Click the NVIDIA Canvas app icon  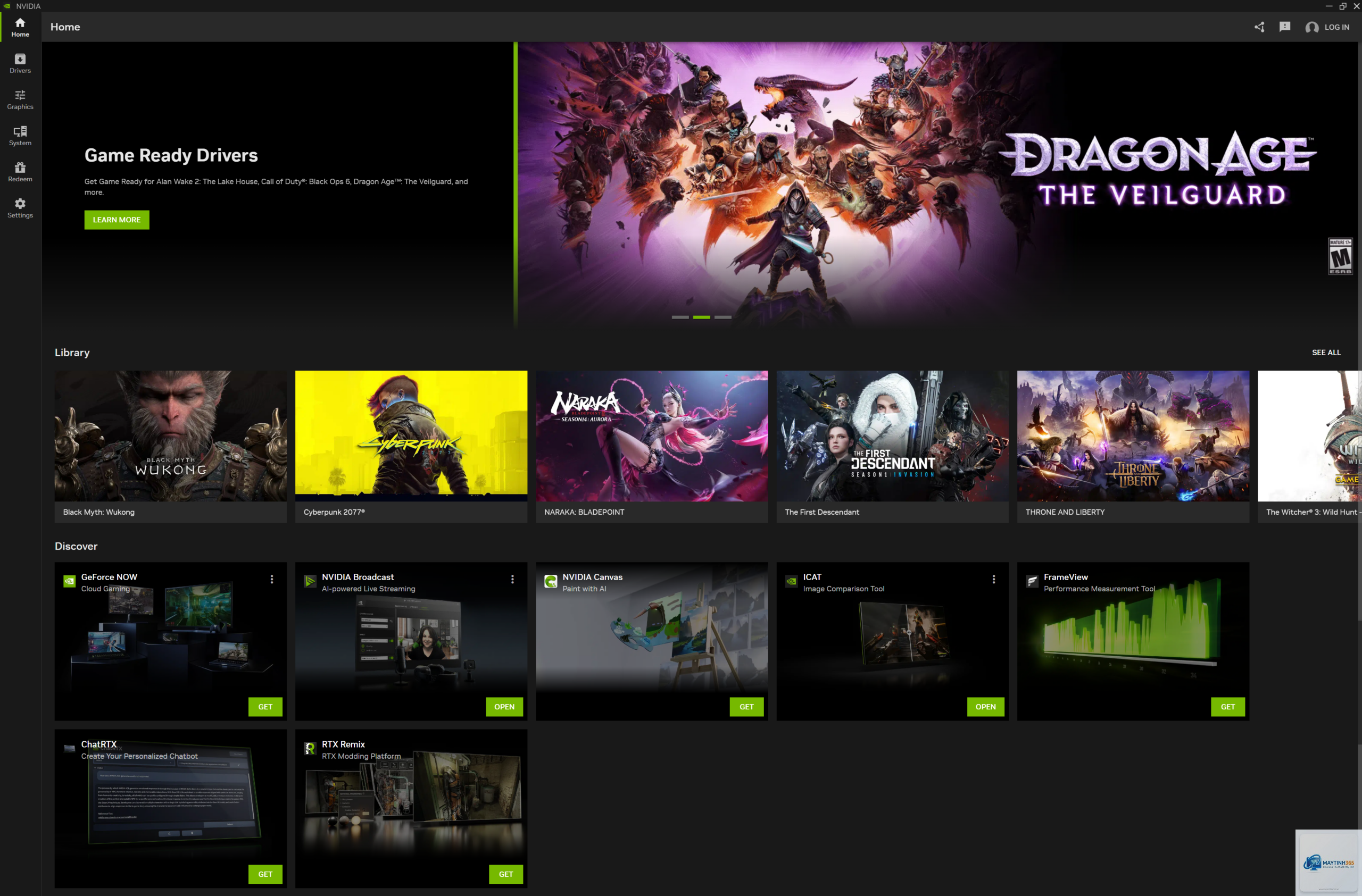tap(551, 582)
